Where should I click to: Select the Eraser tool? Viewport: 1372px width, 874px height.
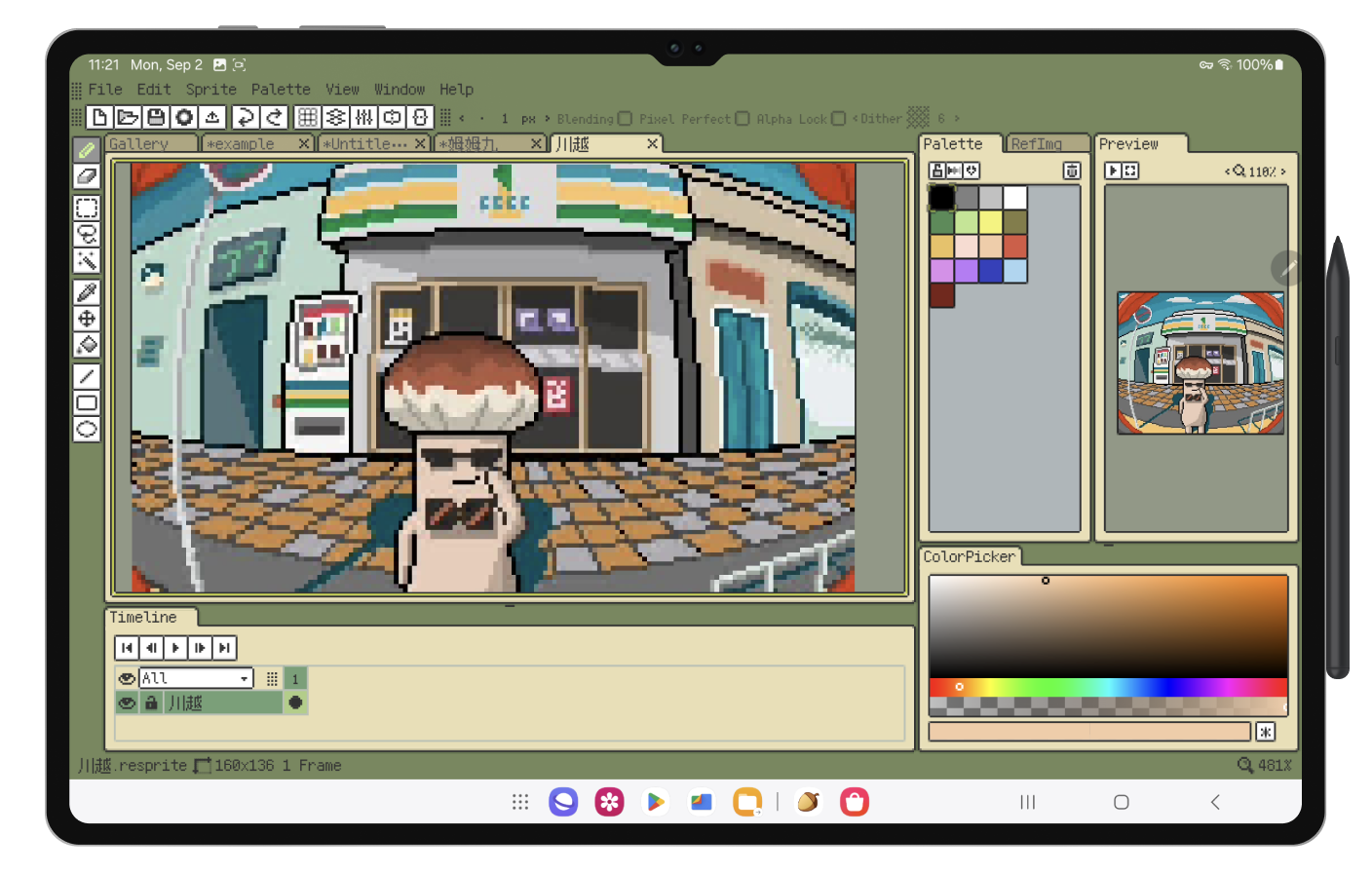(x=87, y=176)
